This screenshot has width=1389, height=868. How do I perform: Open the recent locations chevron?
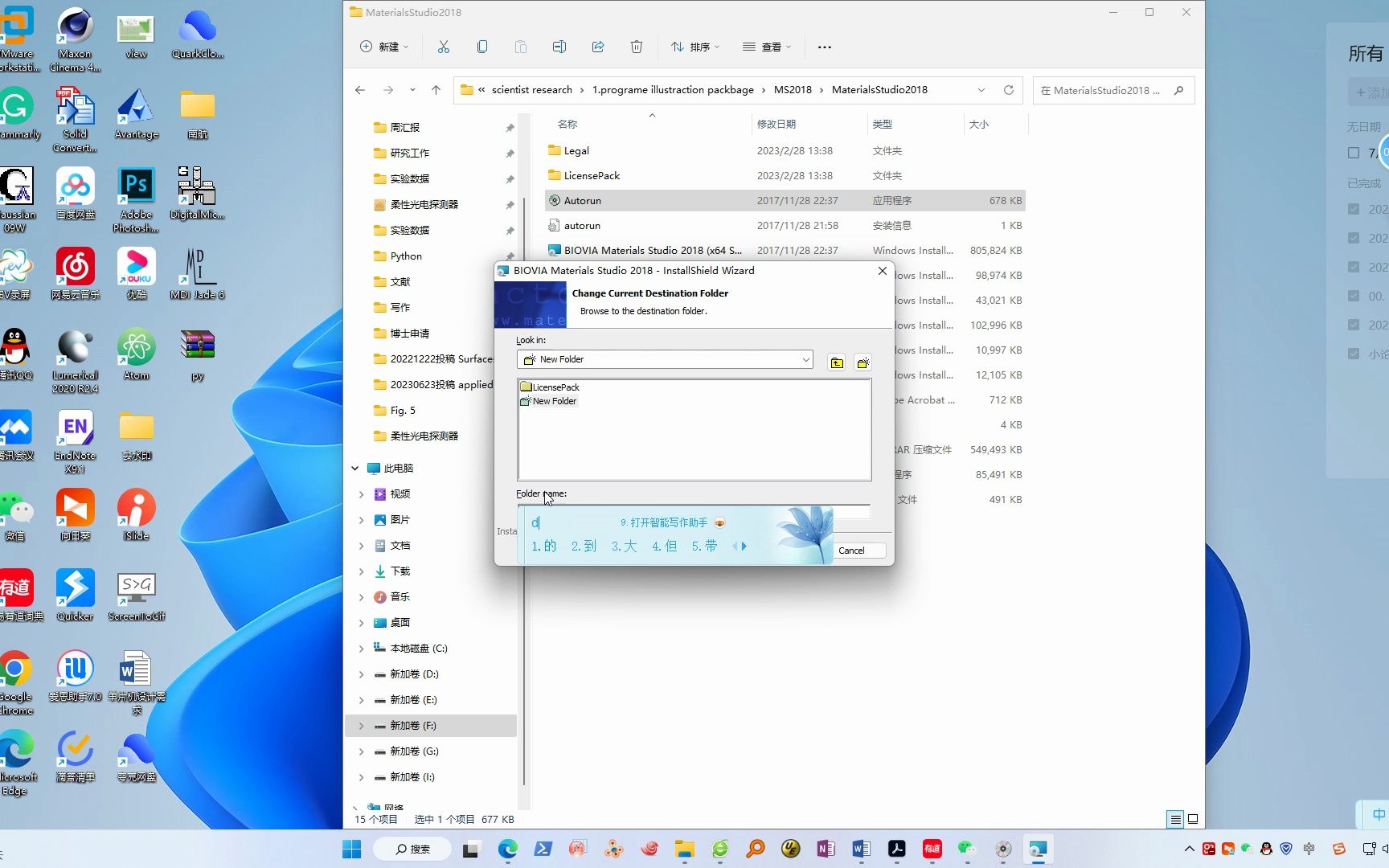coord(412,90)
